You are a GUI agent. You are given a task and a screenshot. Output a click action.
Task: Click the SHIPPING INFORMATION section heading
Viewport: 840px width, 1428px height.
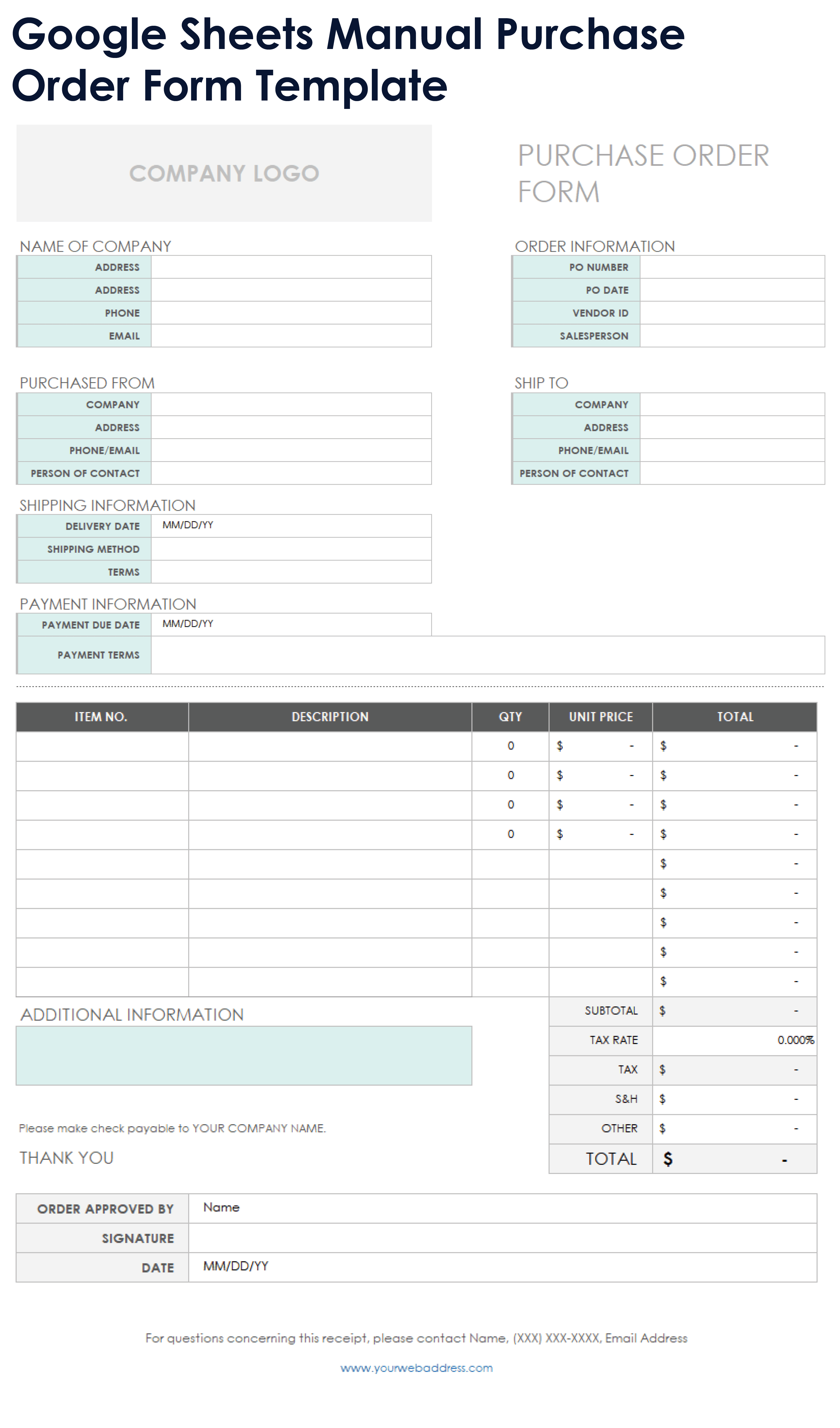(x=107, y=505)
